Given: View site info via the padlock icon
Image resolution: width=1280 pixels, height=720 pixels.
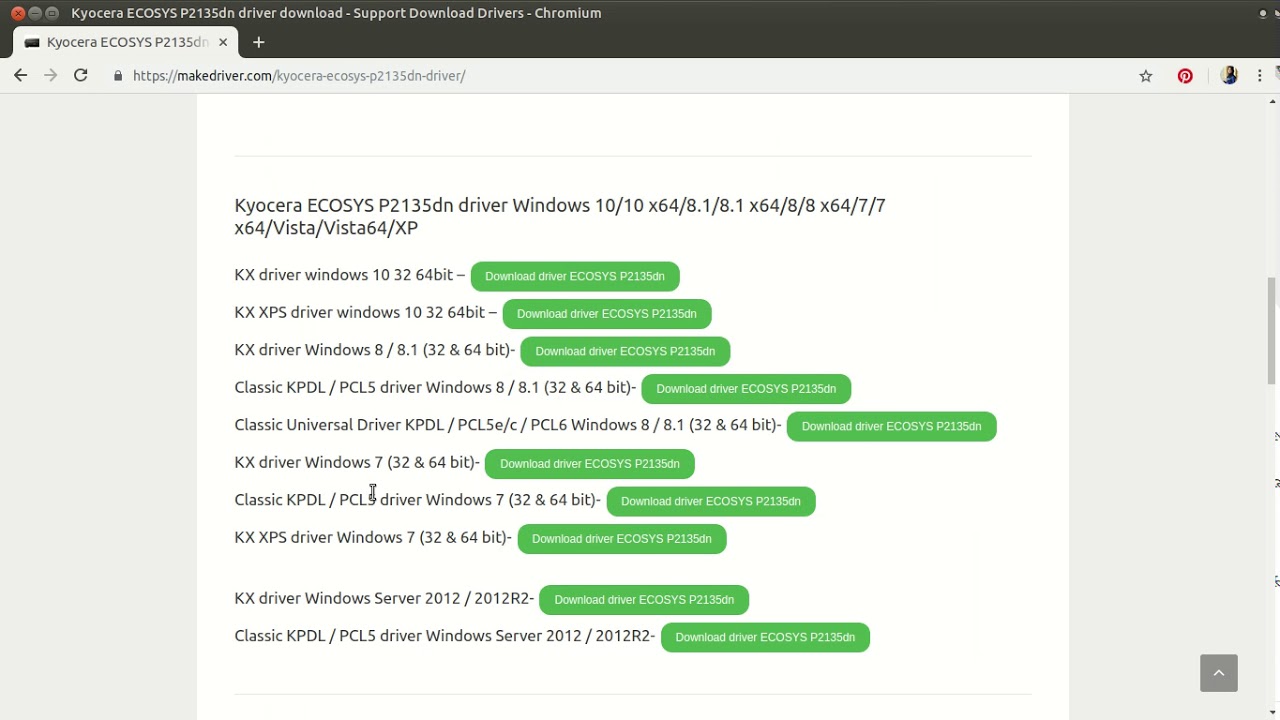Looking at the screenshot, I should point(118,76).
